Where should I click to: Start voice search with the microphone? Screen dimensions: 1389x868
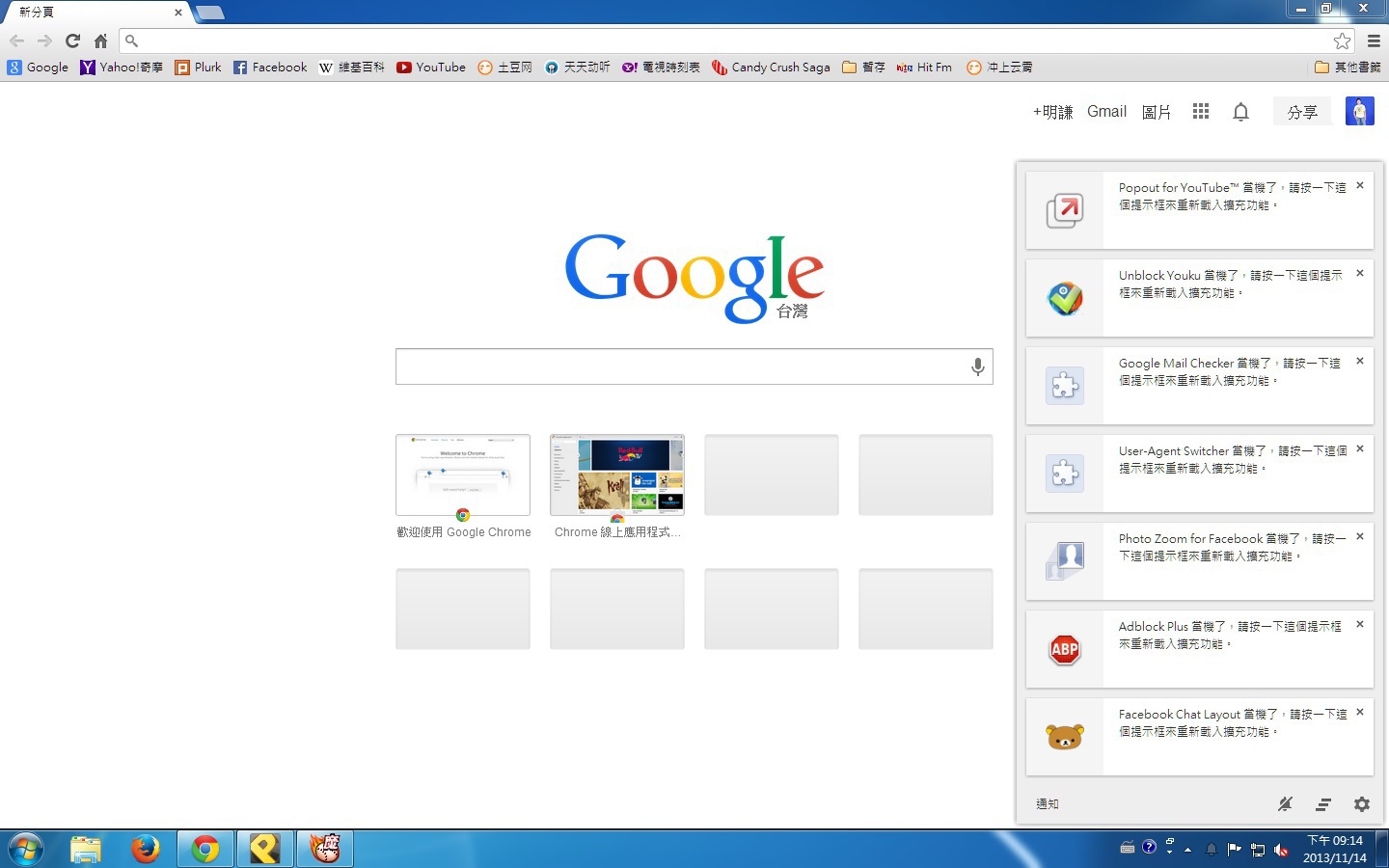[977, 366]
